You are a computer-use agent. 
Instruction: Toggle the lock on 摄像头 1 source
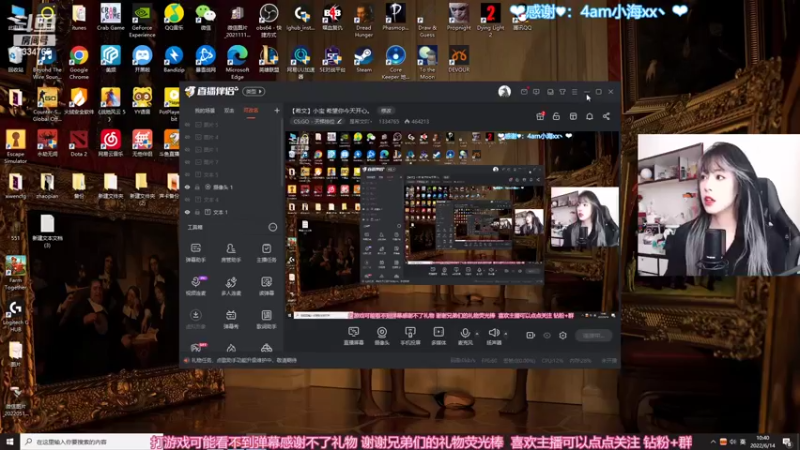[x=197, y=187]
